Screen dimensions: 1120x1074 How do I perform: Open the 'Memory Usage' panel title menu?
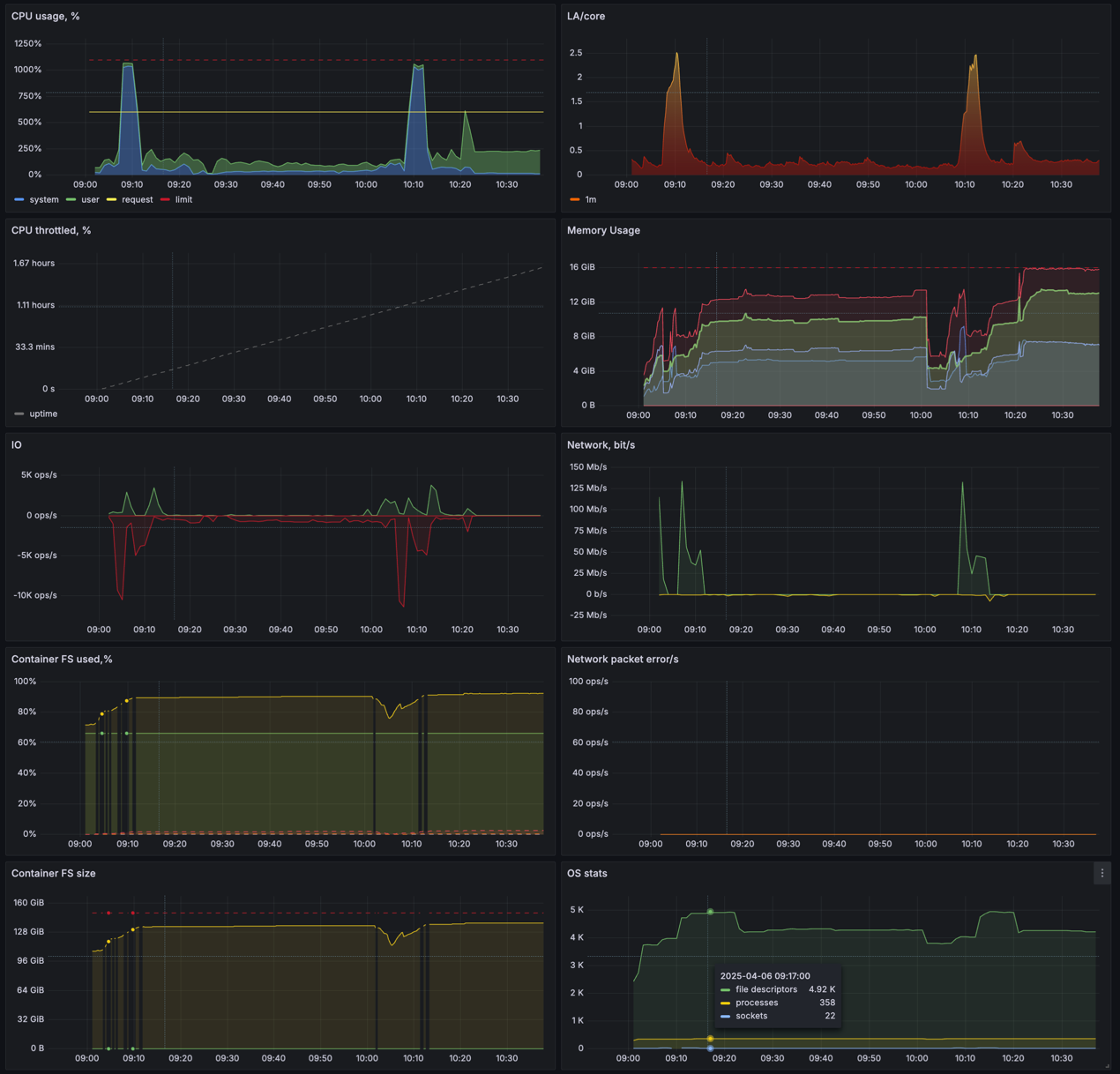click(603, 230)
